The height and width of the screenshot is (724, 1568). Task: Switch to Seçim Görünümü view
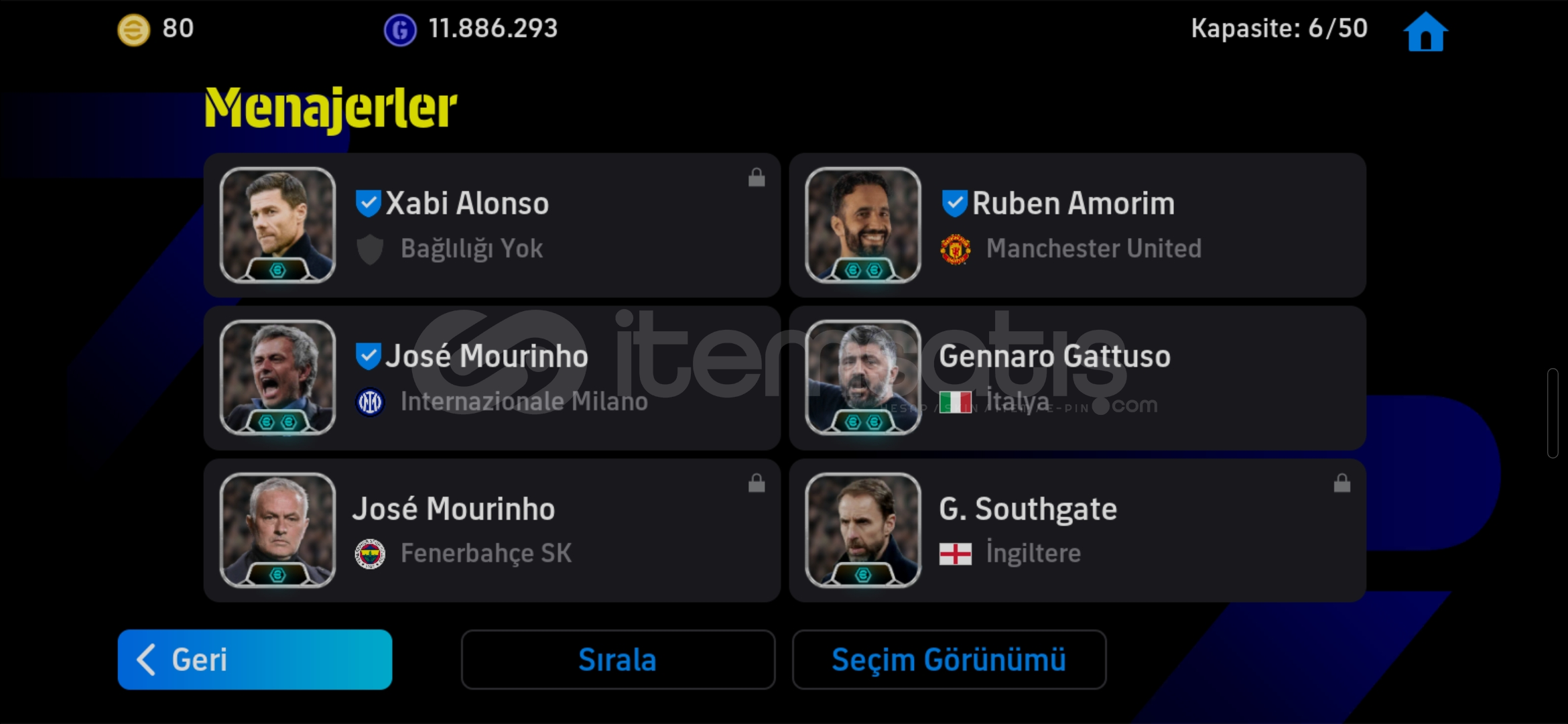coord(949,660)
